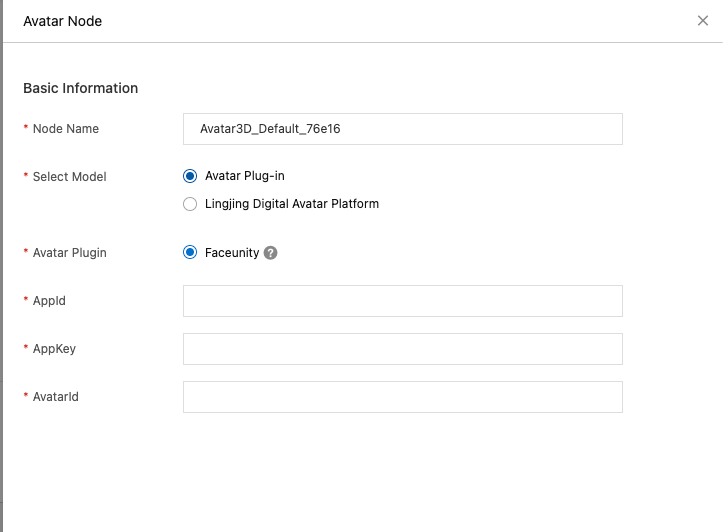Screen dimensions: 723x532
Task: Click into the AppKey input box
Action: coord(402,349)
